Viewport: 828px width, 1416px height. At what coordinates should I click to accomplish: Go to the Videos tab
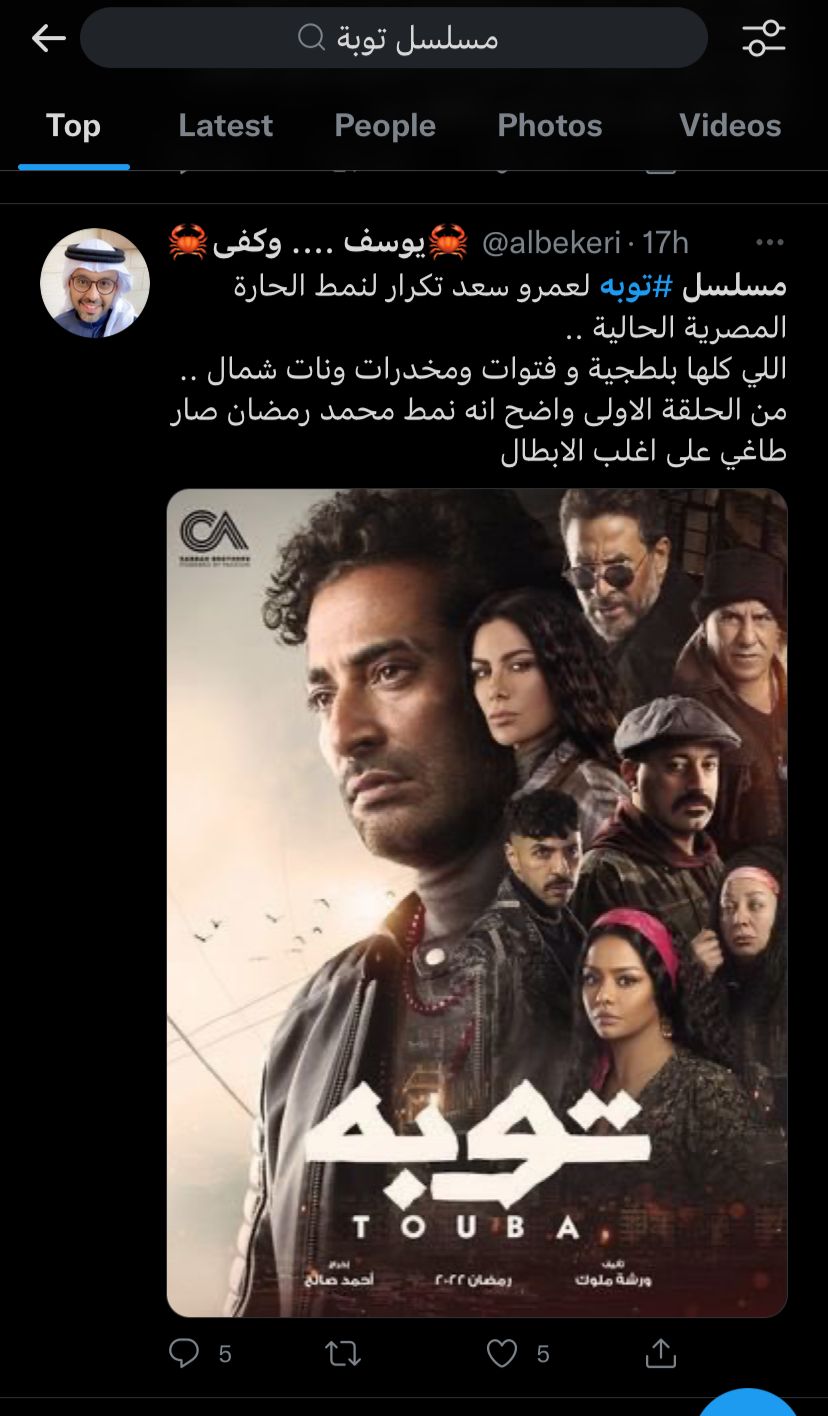tap(730, 126)
